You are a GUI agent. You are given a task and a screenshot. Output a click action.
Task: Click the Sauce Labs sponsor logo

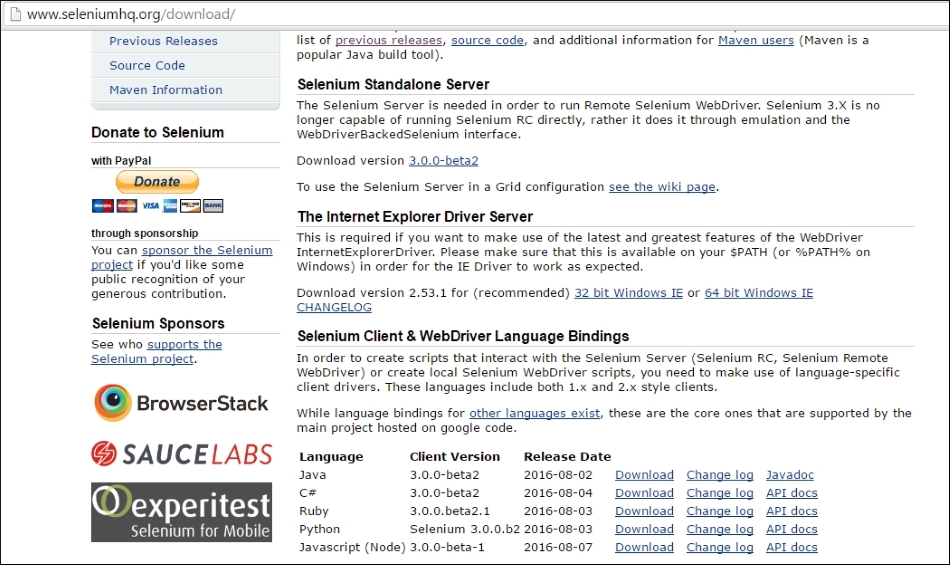pyautogui.click(x=182, y=454)
